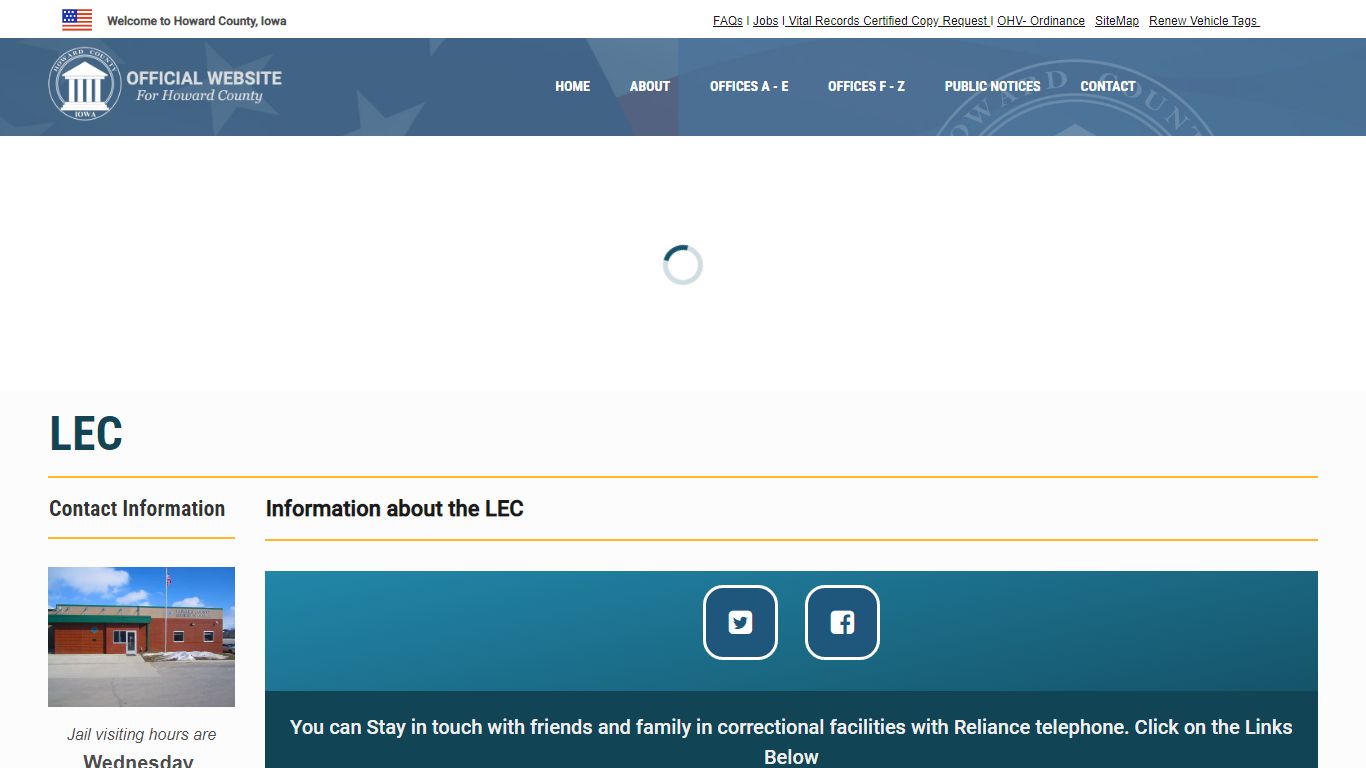Click the loading spinner in banner area

point(683,265)
